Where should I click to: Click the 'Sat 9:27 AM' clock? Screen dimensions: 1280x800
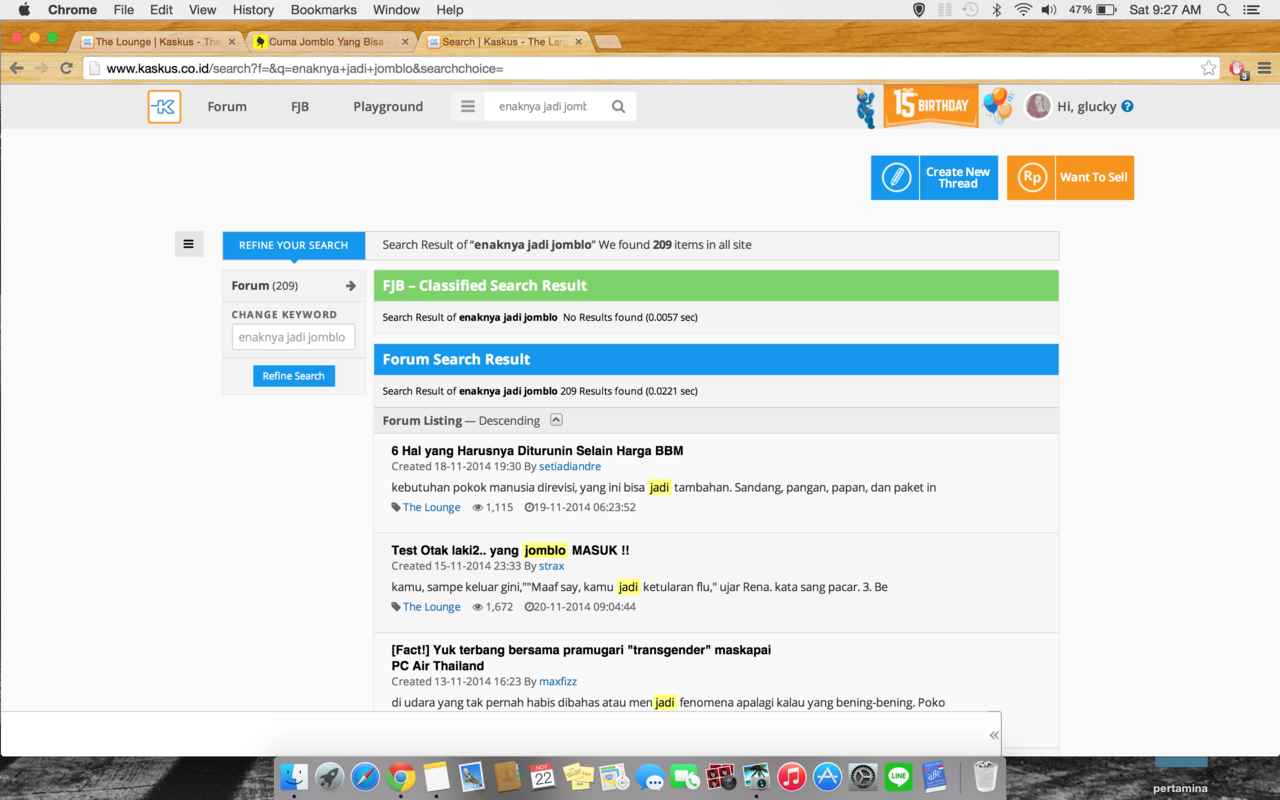(x=1165, y=10)
